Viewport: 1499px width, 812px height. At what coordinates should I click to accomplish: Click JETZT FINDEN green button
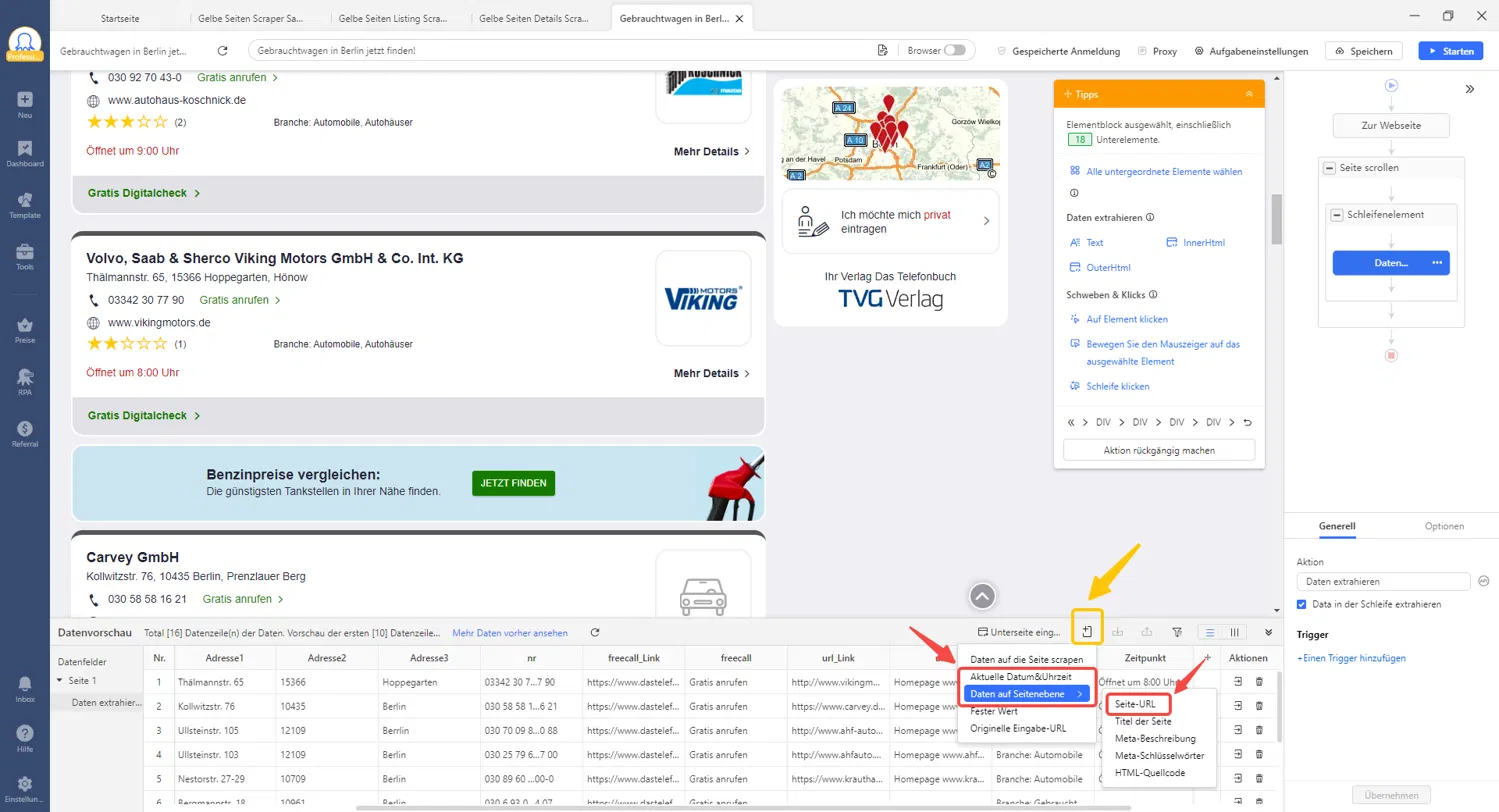513,483
